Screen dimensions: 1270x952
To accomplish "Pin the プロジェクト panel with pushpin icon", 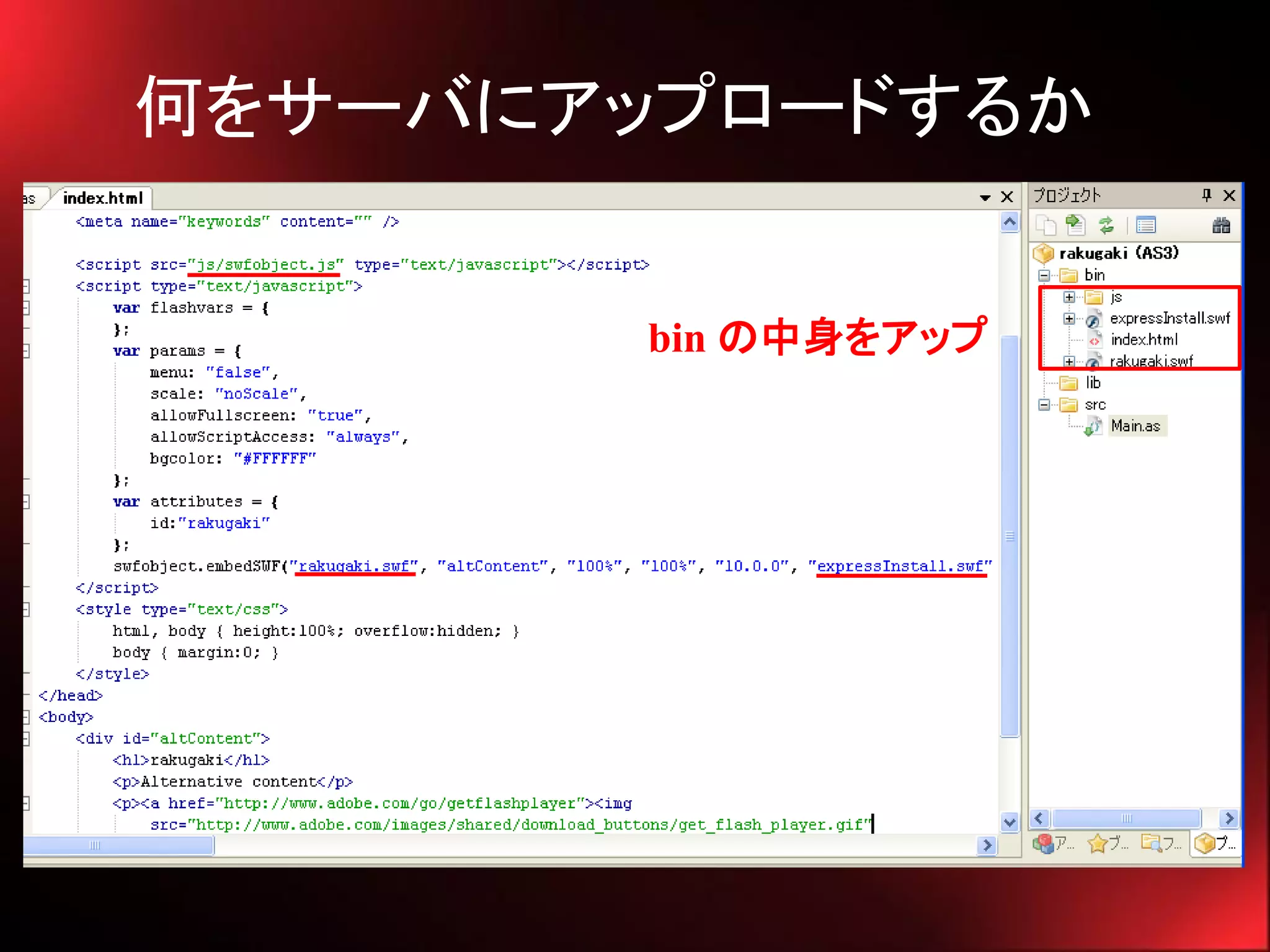I will pos(1206,196).
